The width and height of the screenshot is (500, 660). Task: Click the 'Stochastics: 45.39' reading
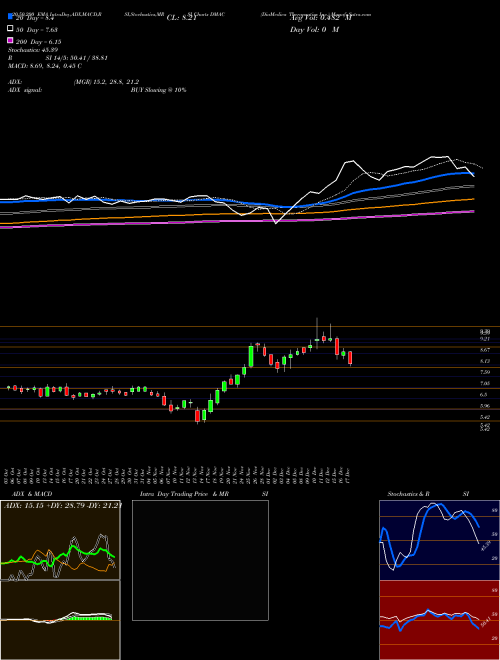(33, 50)
